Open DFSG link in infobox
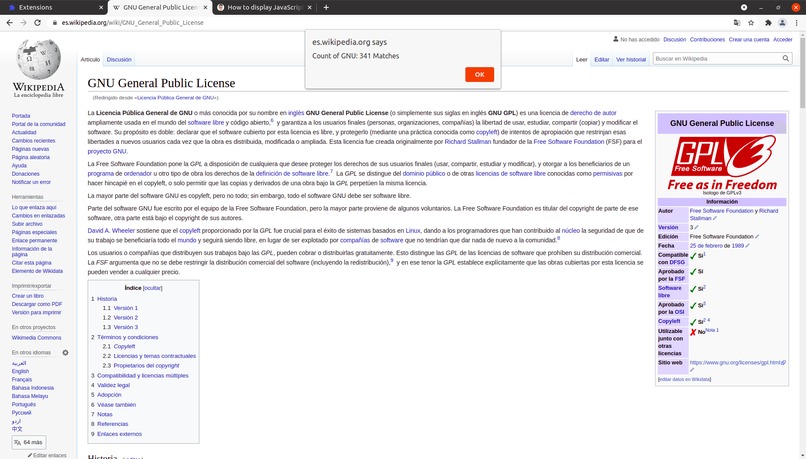 [x=677, y=262]
